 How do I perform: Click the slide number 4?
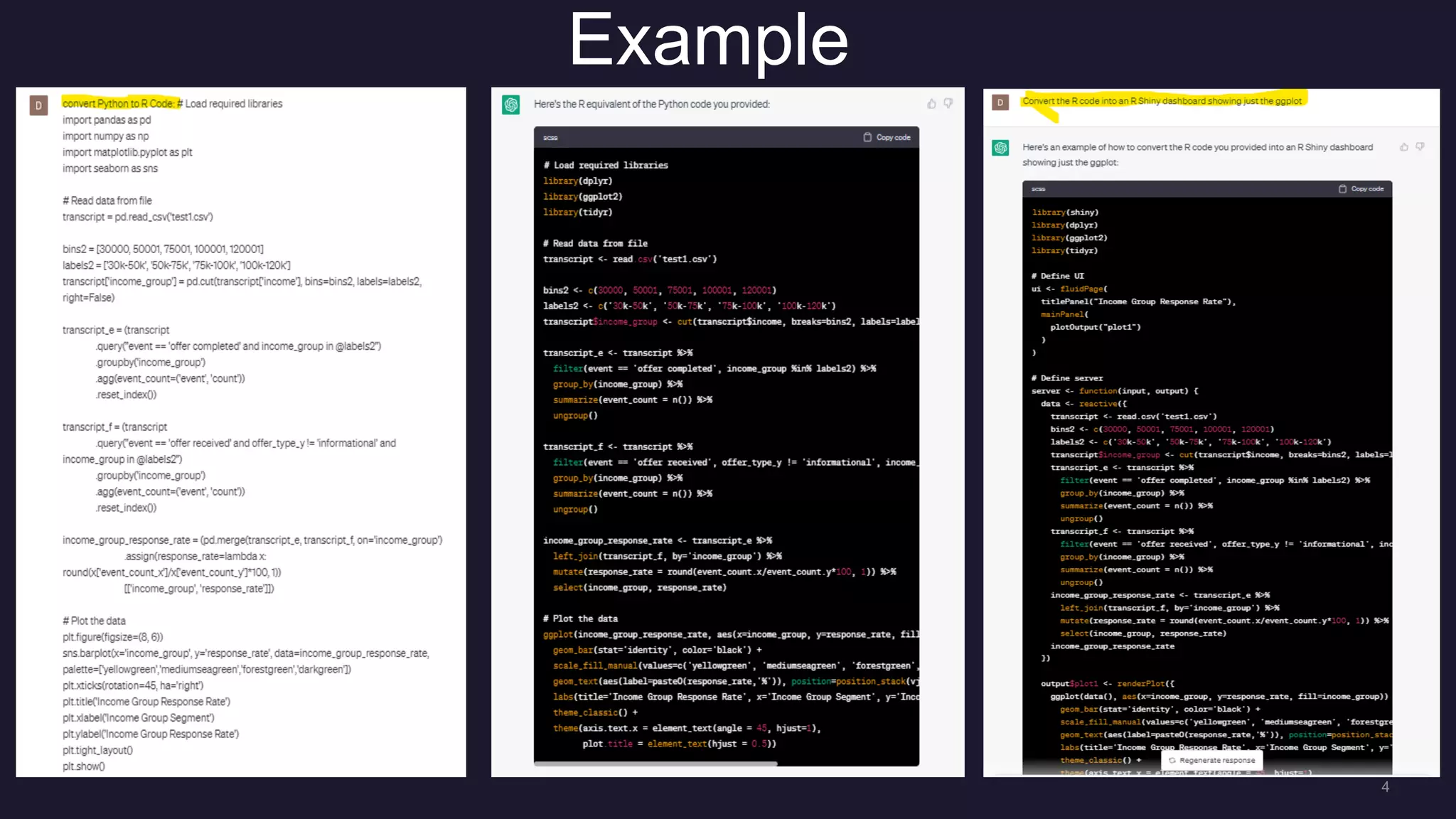[x=1385, y=787]
